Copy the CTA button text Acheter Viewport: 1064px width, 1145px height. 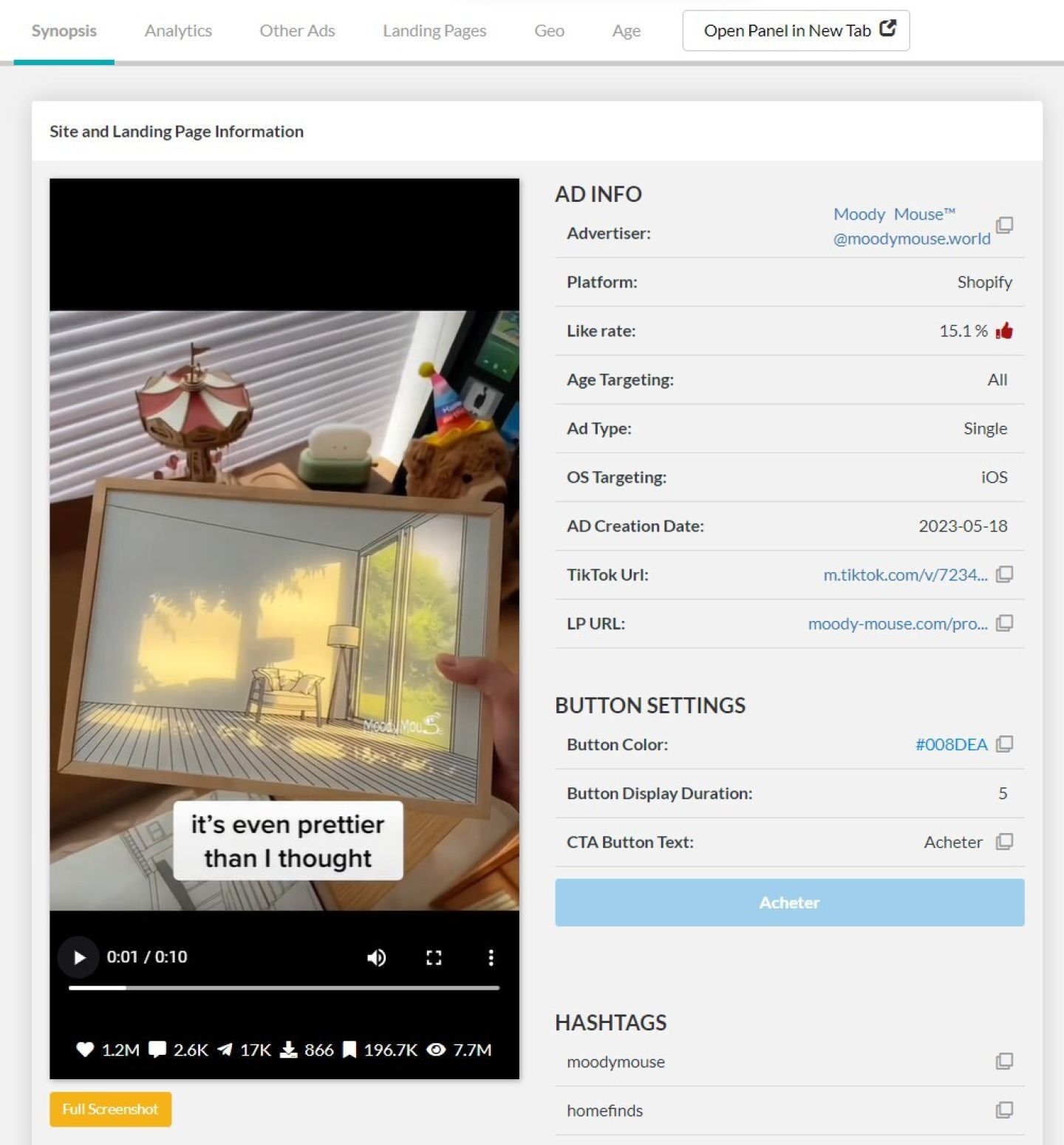pyautogui.click(x=1004, y=842)
